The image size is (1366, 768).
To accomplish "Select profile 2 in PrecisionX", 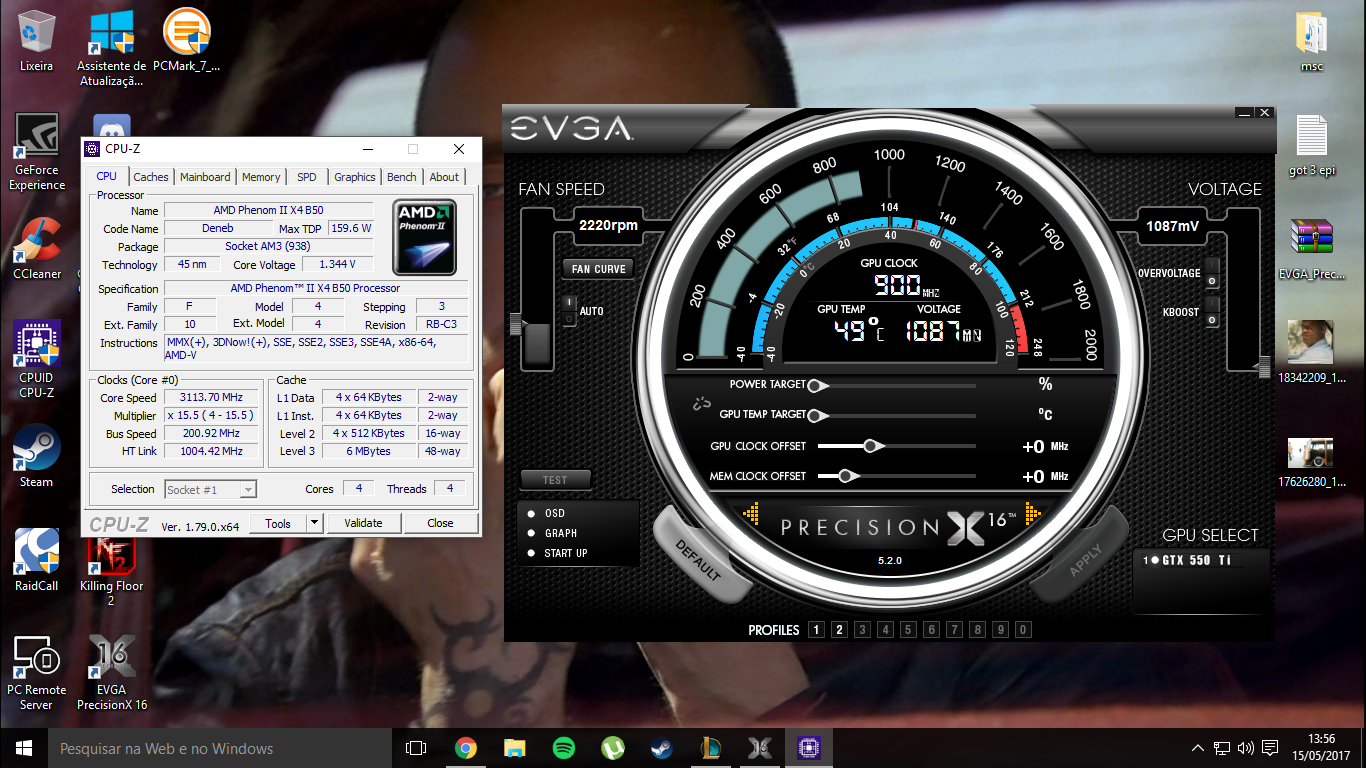I will 839,630.
